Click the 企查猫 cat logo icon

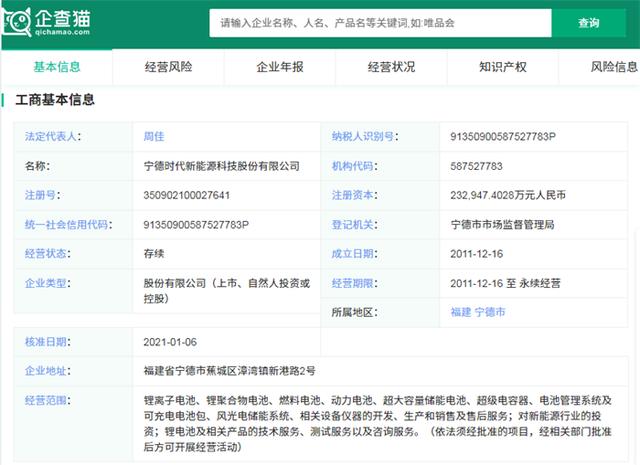coord(16,22)
